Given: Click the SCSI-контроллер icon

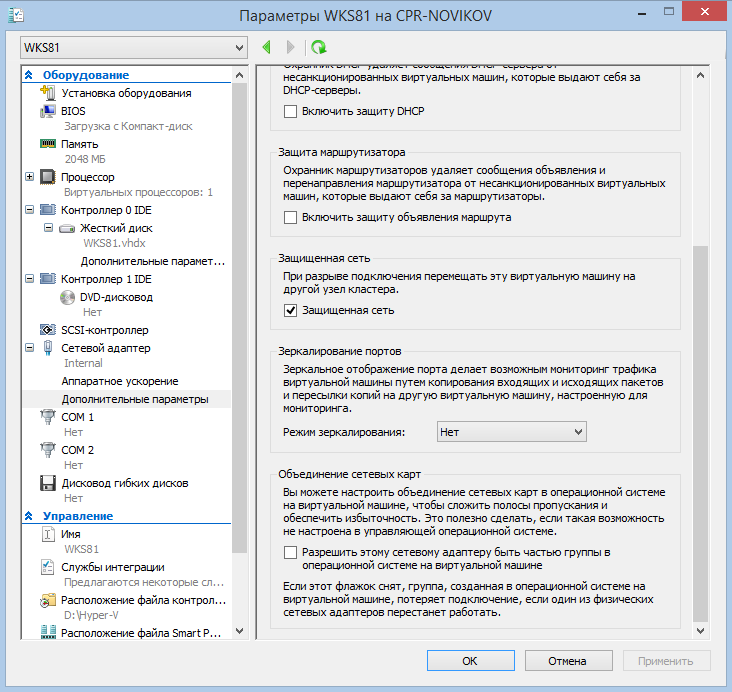Looking at the screenshot, I should (47, 330).
